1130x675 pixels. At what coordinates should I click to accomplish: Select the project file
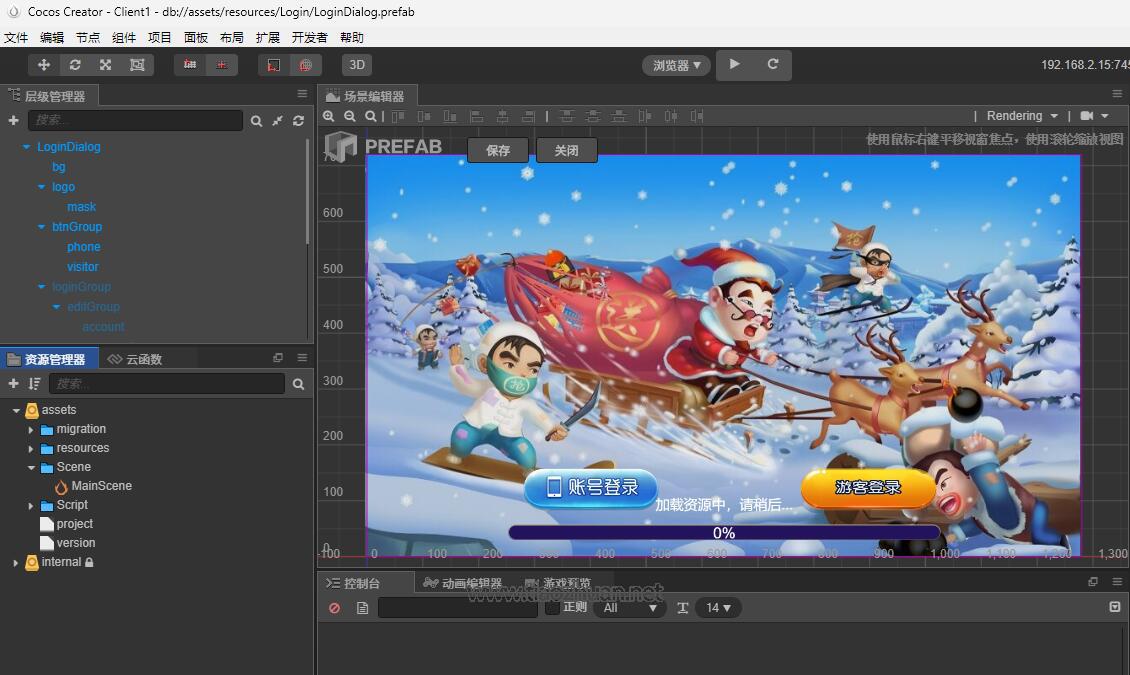click(74, 524)
